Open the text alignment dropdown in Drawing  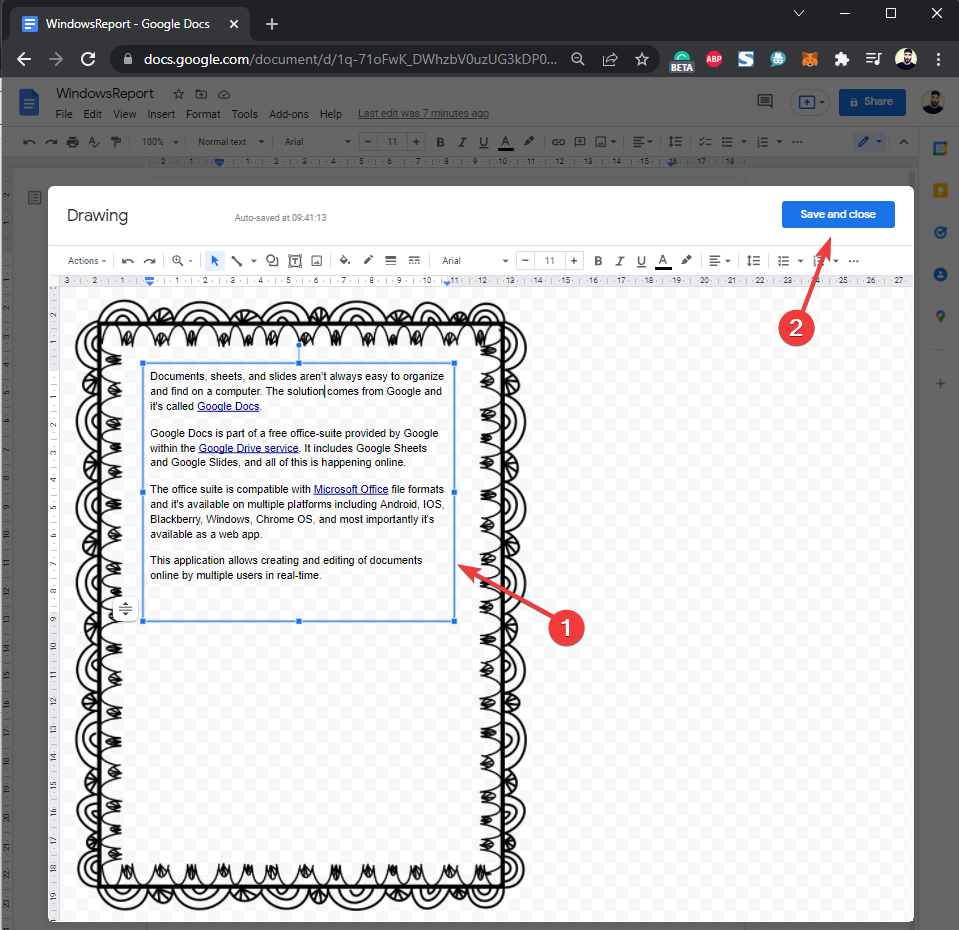[719, 261]
